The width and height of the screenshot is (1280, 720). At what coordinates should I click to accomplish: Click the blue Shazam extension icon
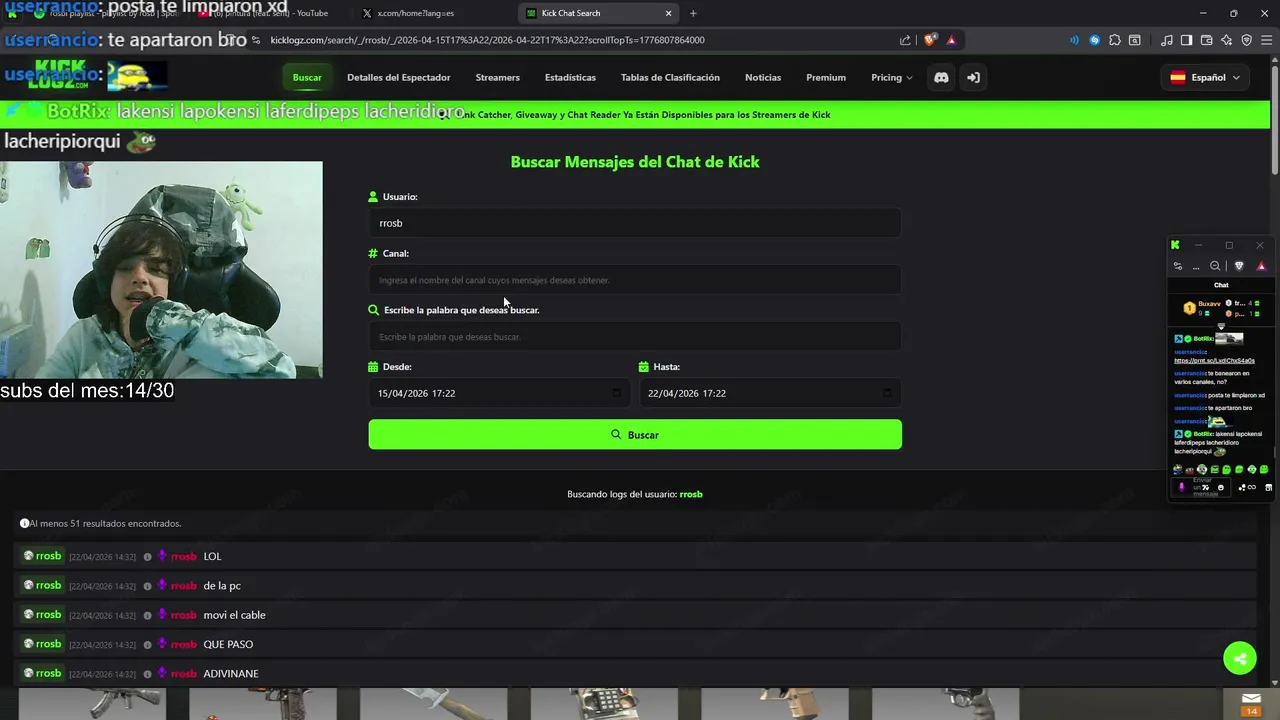[1095, 40]
